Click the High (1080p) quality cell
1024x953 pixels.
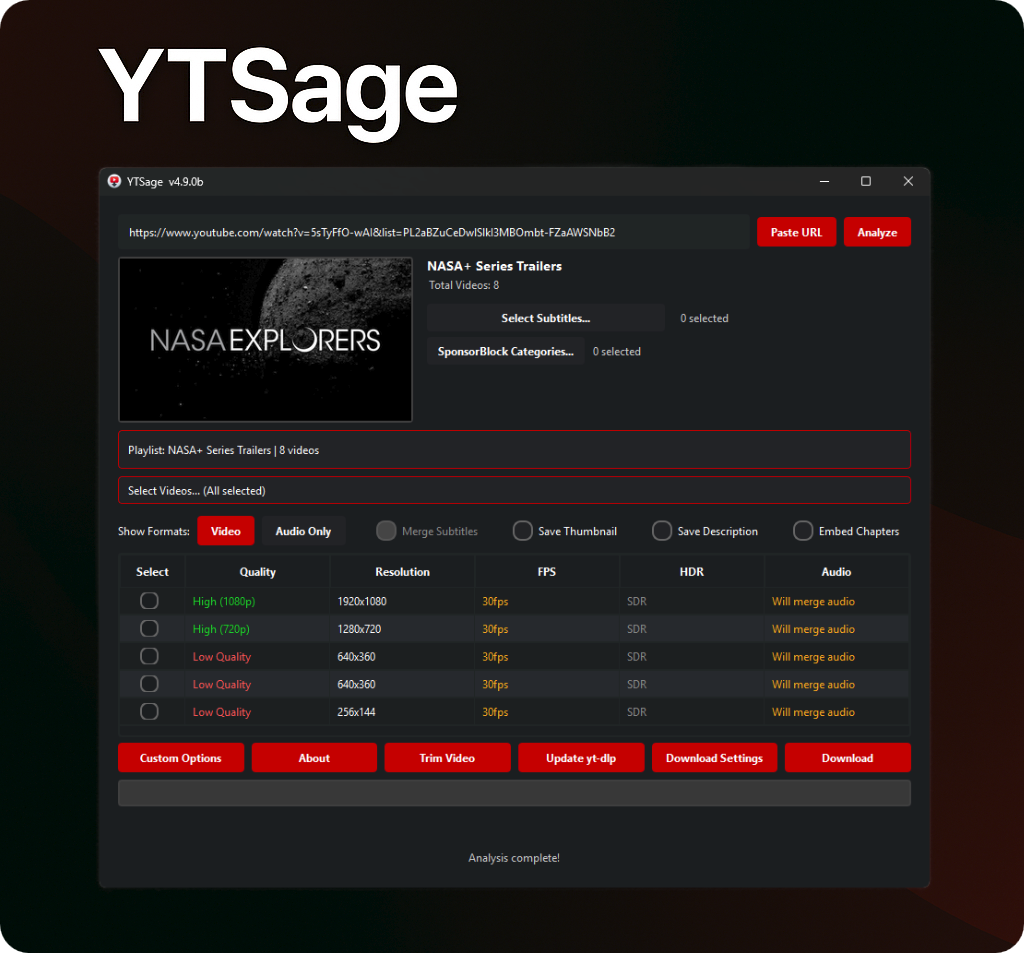tap(257, 601)
